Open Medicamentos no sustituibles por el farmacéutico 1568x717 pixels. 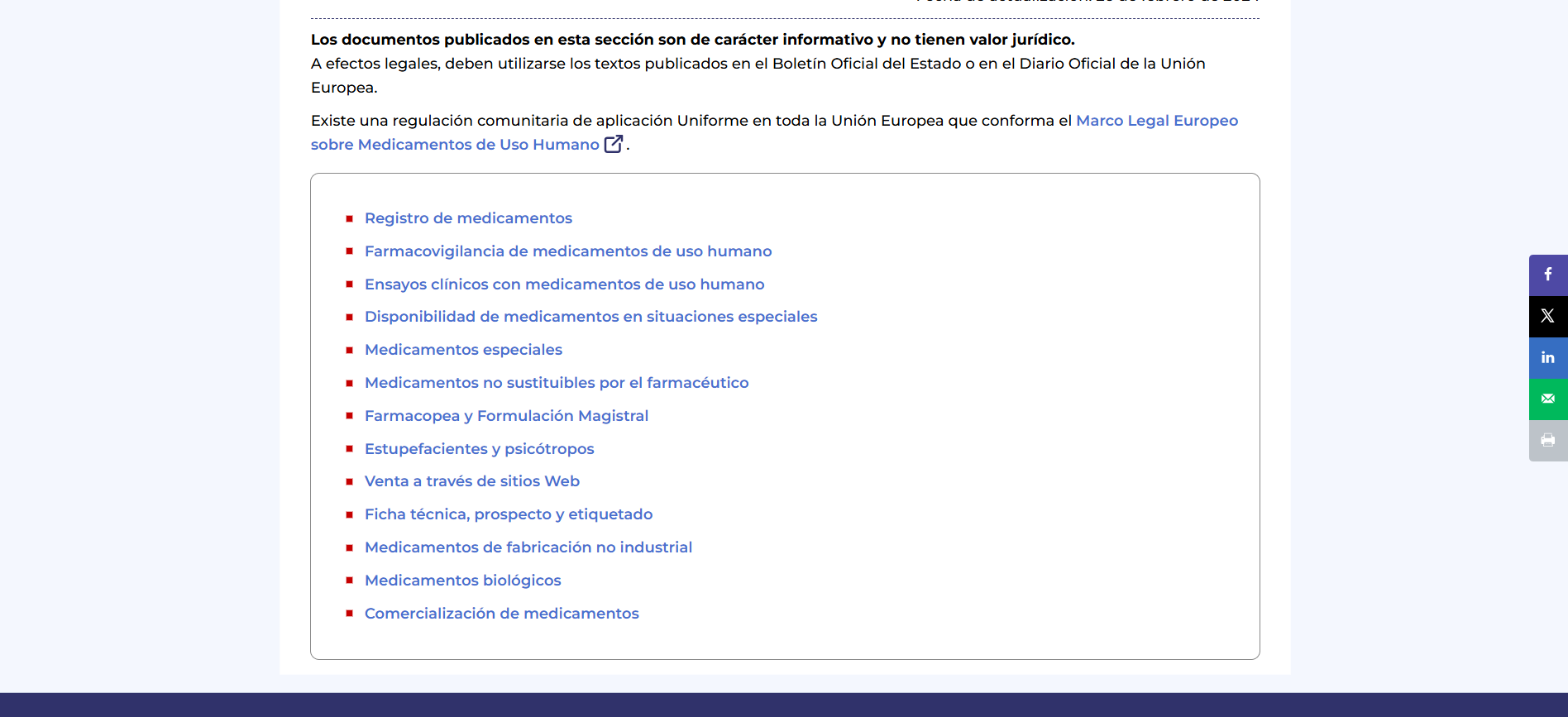(557, 383)
